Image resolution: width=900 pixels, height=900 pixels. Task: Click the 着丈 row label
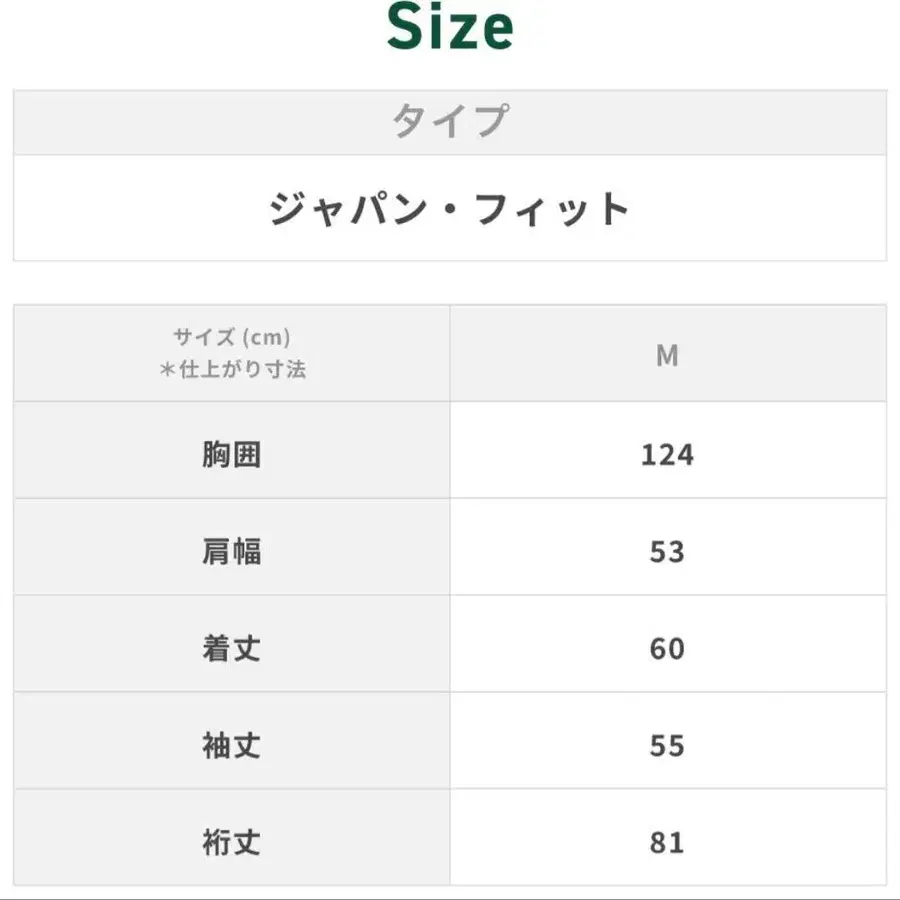[x=231, y=648]
